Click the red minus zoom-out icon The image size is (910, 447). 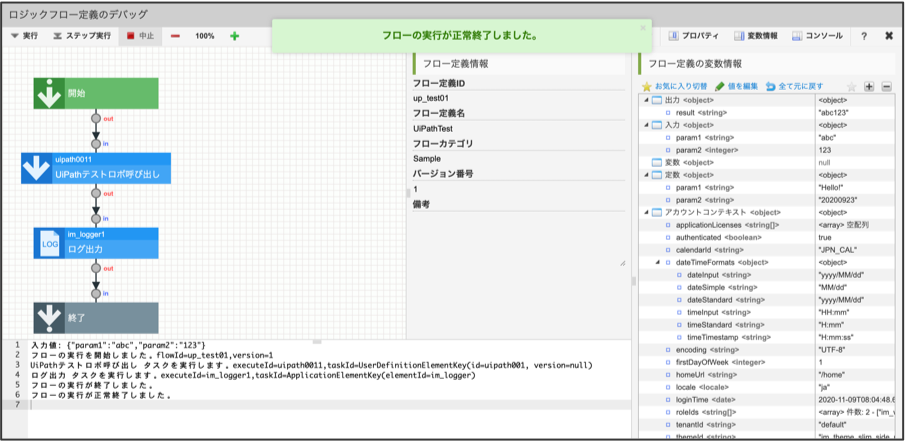click(175, 36)
